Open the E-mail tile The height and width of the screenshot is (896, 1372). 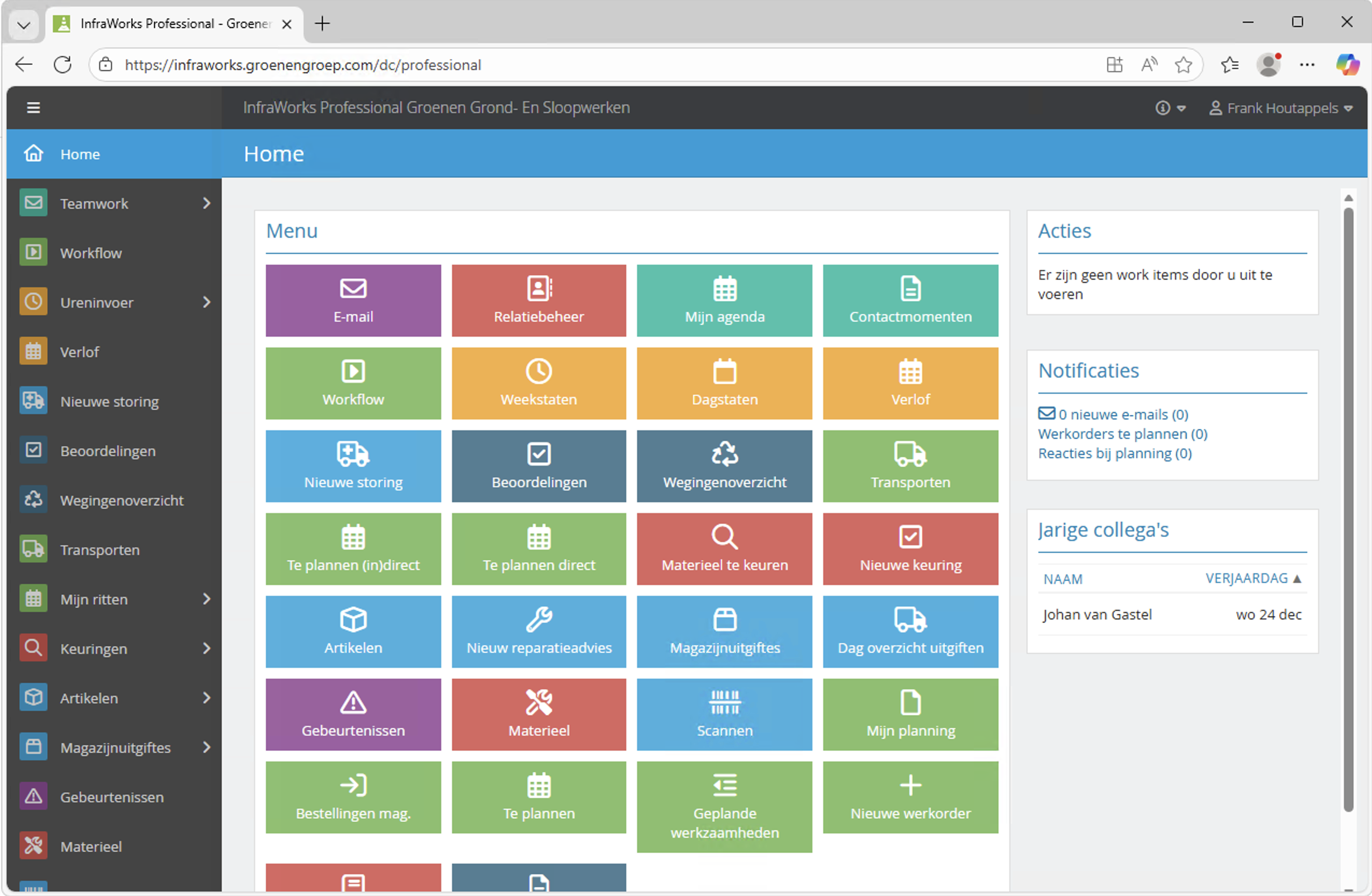(353, 300)
